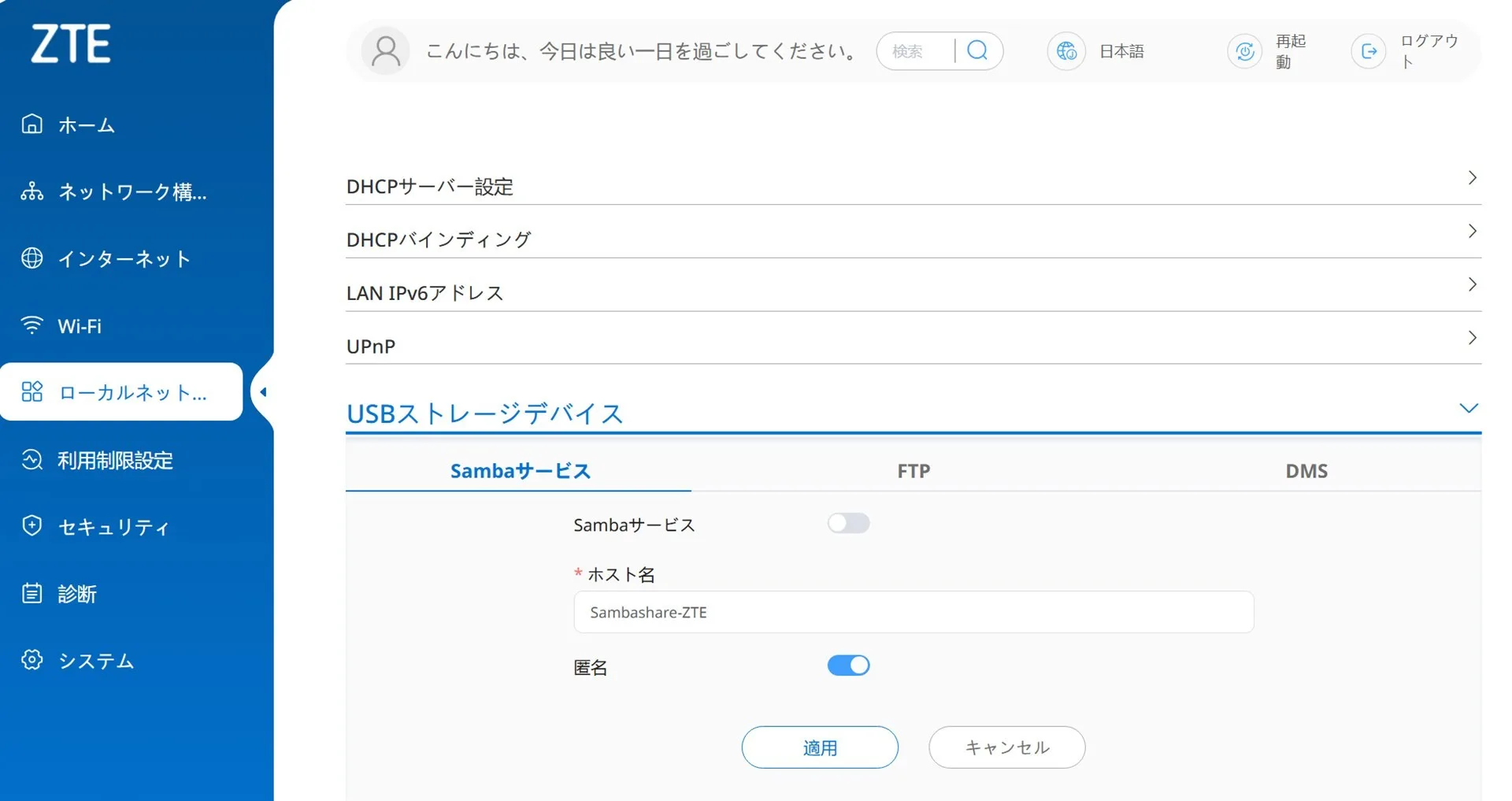Click the user profile avatar icon
Viewport: 1512px width, 801px height.
pos(385,51)
